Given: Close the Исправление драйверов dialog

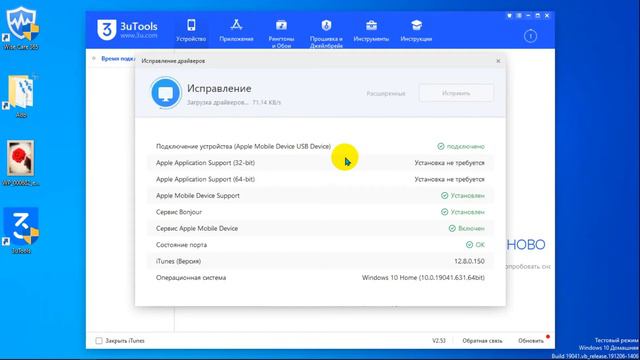Looking at the screenshot, I should [x=498, y=61].
